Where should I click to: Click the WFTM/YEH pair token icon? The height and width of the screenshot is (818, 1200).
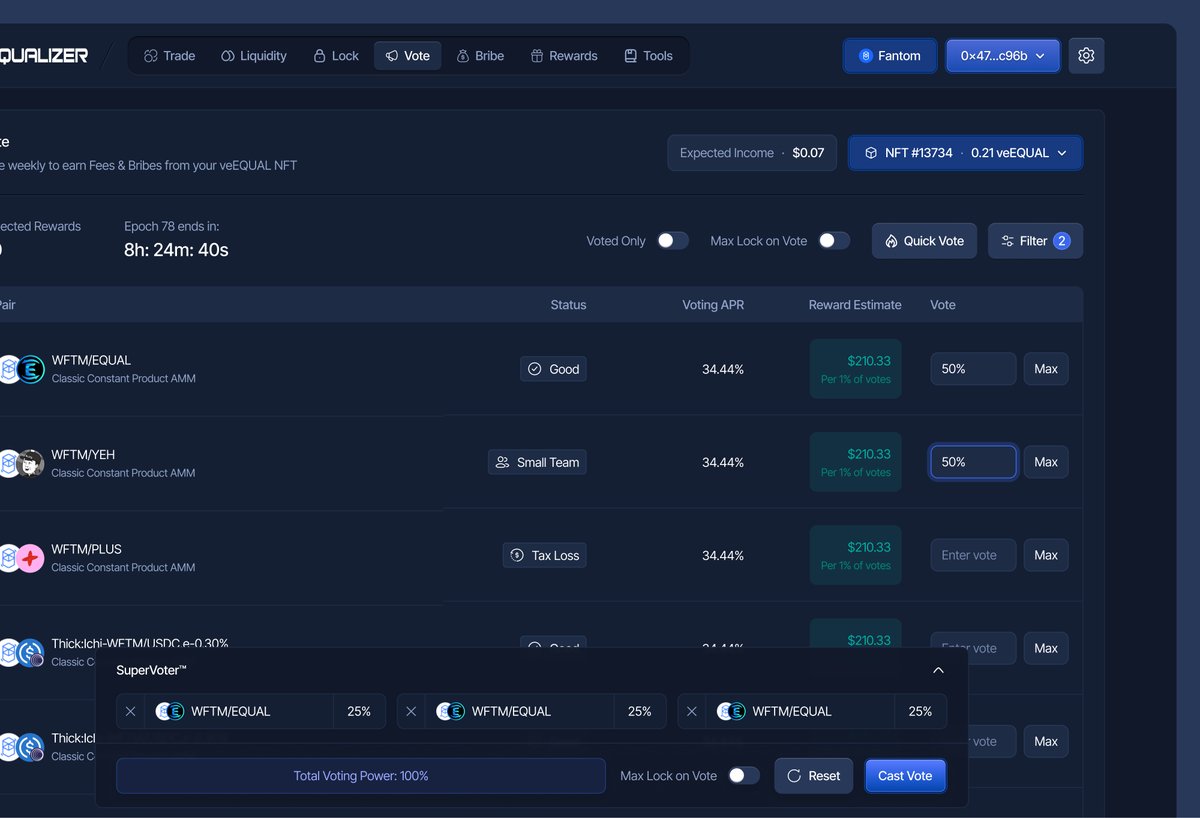(x=20, y=463)
